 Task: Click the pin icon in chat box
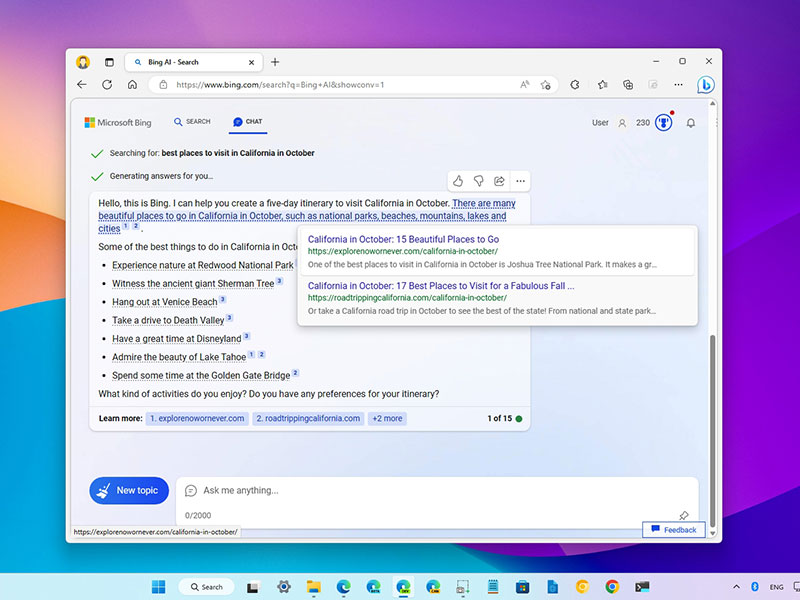point(684,515)
